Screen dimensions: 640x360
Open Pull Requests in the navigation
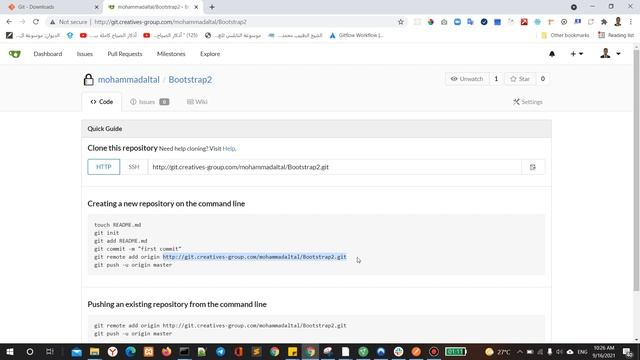coord(125,54)
